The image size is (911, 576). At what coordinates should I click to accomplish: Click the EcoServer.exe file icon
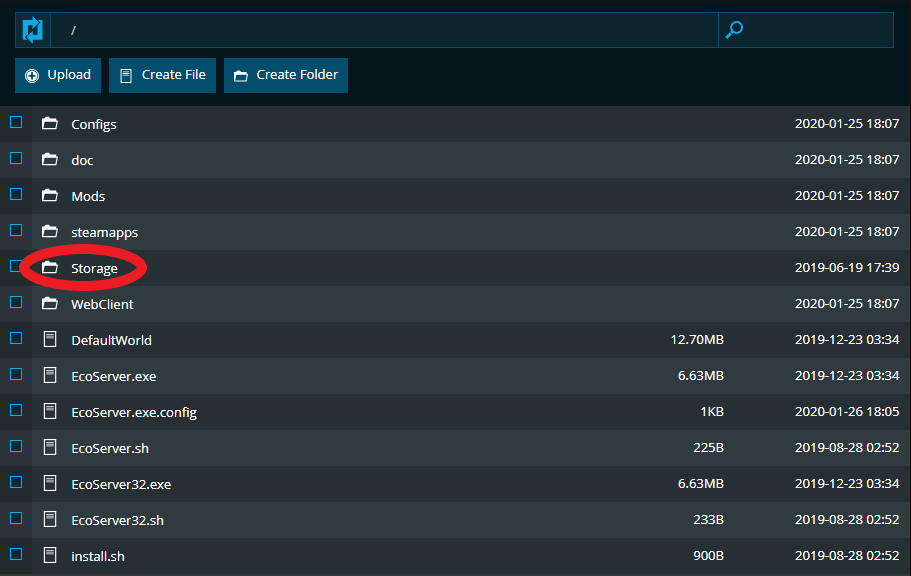tap(50, 375)
